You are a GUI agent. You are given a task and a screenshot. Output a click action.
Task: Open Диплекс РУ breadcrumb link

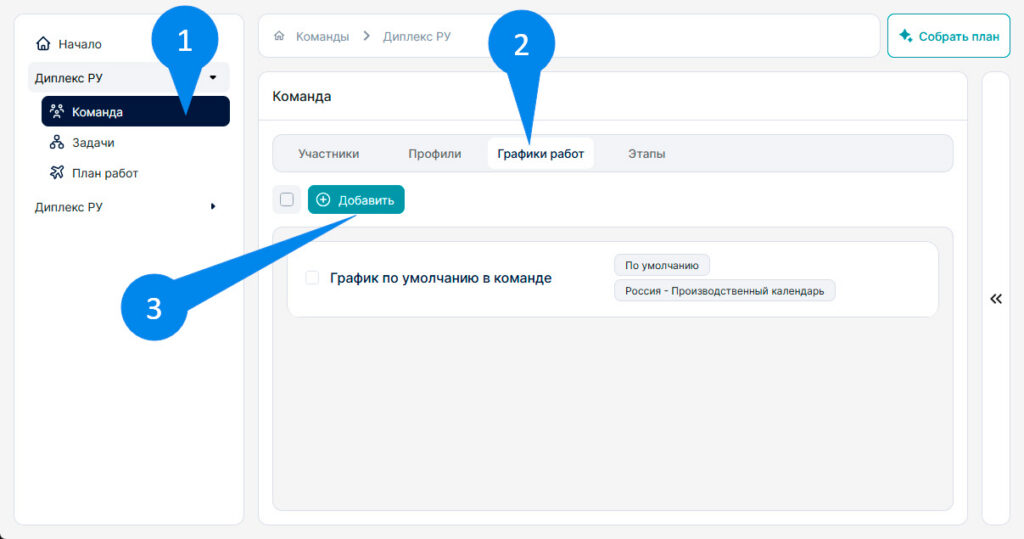point(417,37)
